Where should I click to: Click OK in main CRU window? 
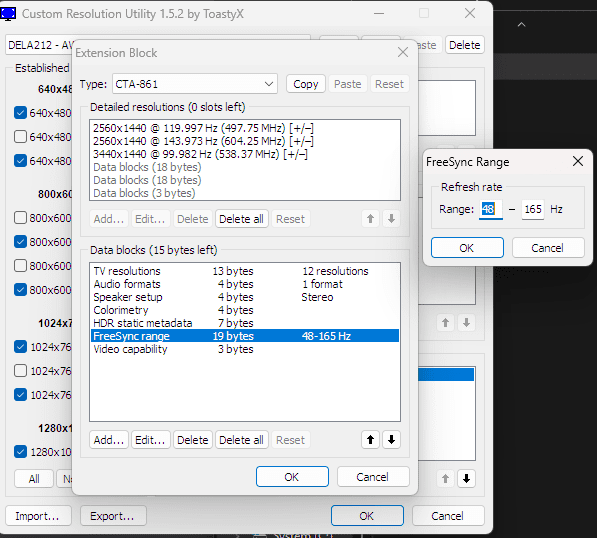[367, 516]
